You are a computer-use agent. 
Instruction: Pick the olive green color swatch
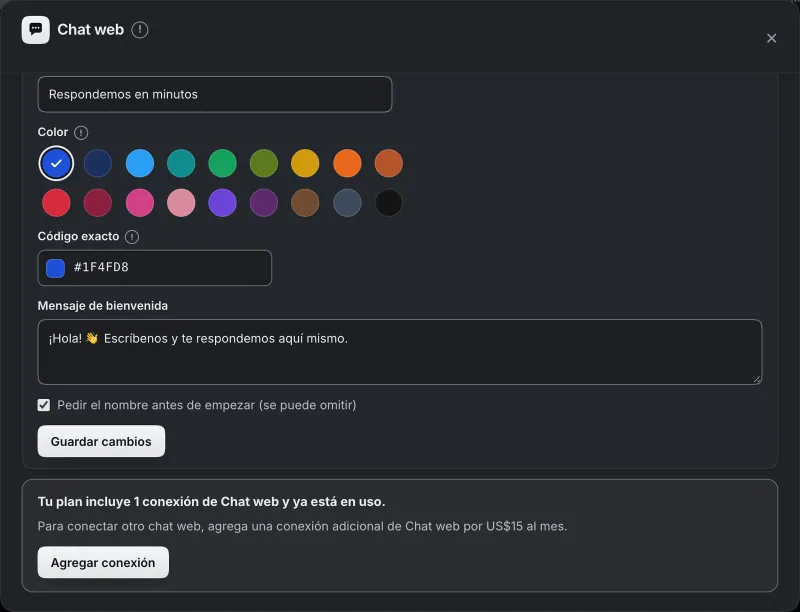pos(264,163)
